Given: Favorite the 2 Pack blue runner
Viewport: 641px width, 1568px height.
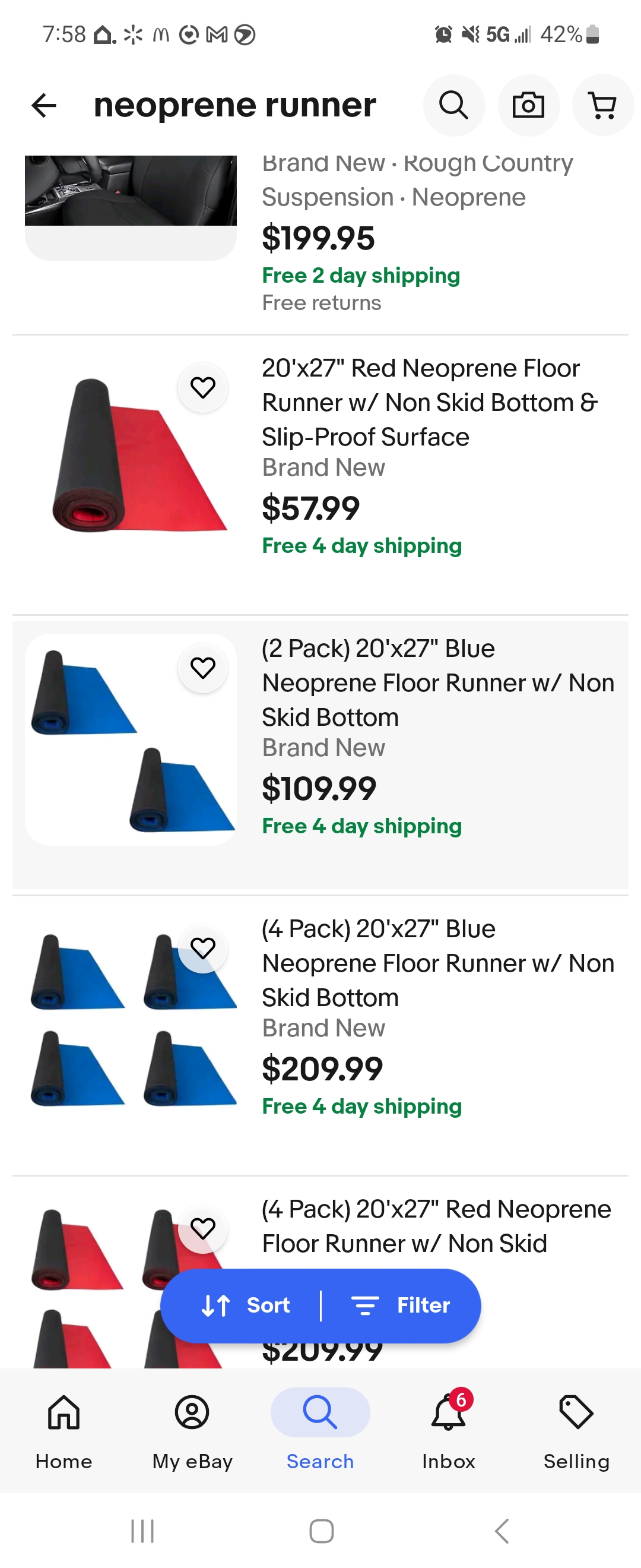Looking at the screenshot, I should (202, 668).
